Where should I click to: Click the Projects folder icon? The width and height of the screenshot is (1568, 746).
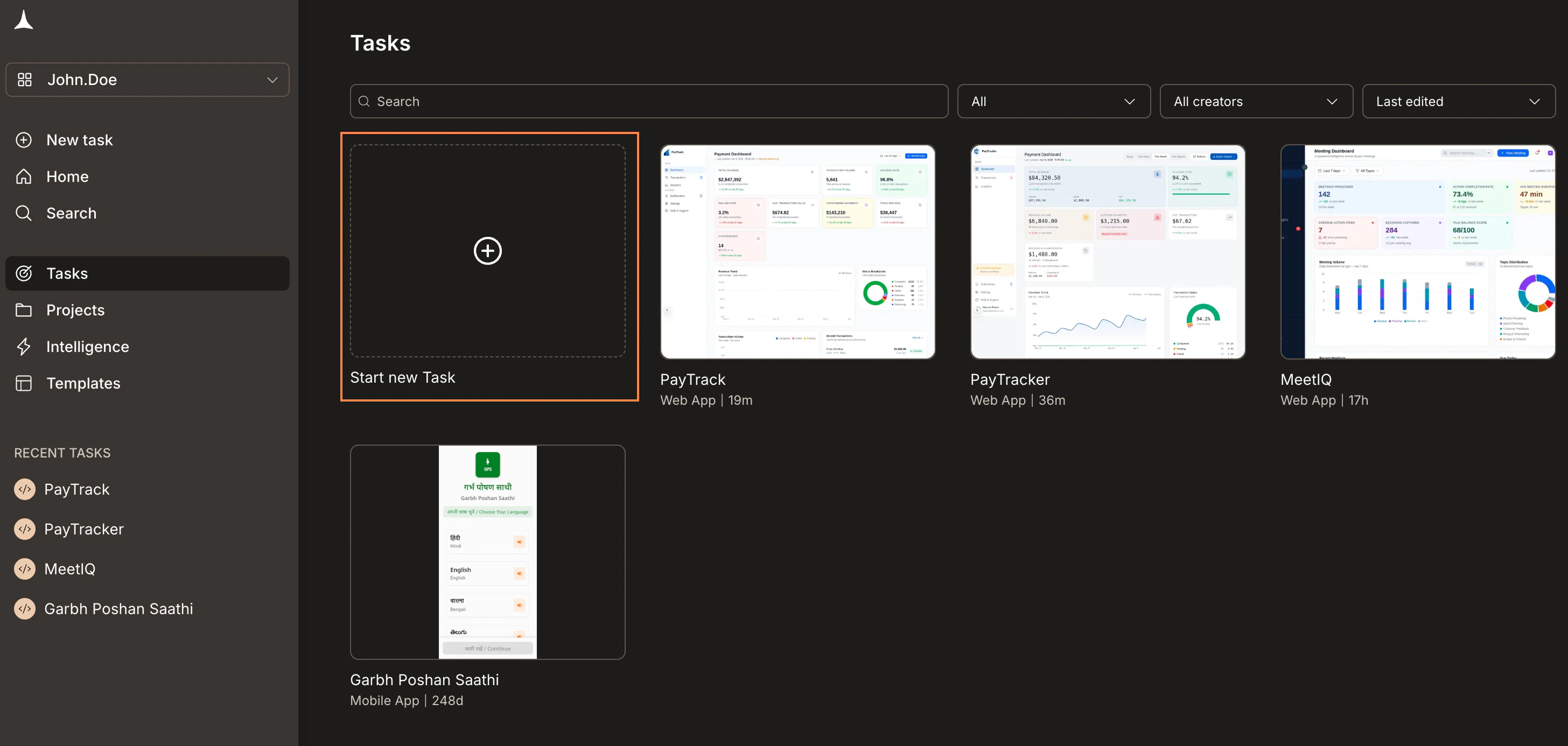(24, 309)
